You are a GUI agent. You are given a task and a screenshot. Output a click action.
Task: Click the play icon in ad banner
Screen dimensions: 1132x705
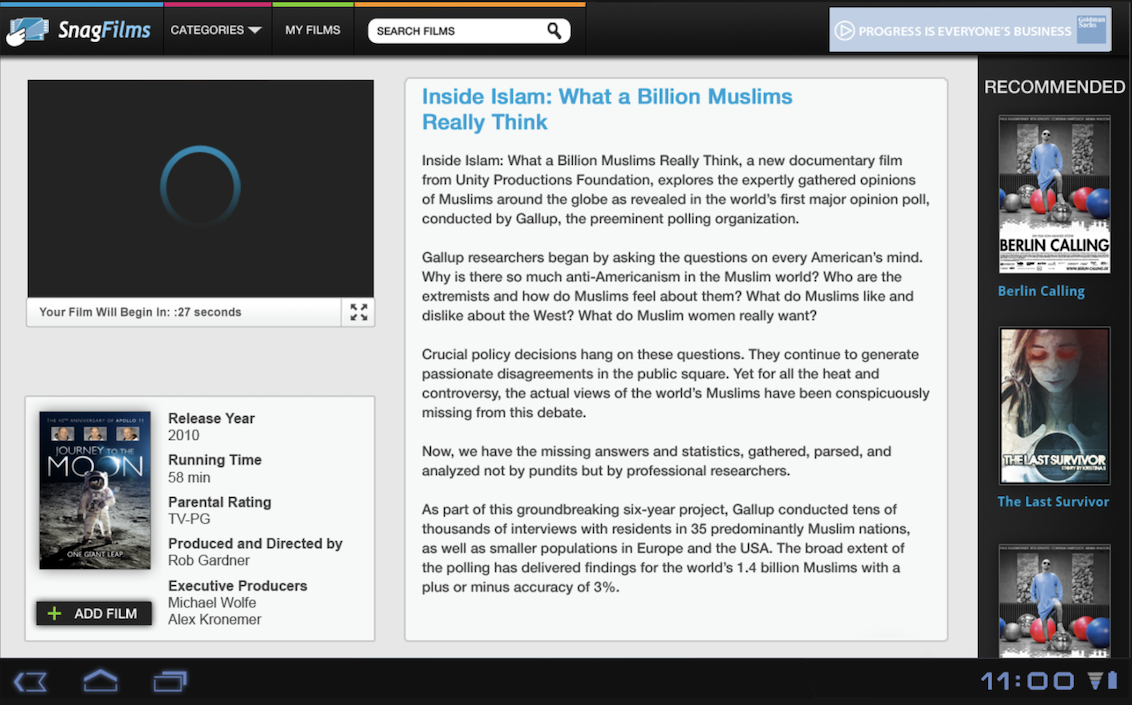coord(845,31)
